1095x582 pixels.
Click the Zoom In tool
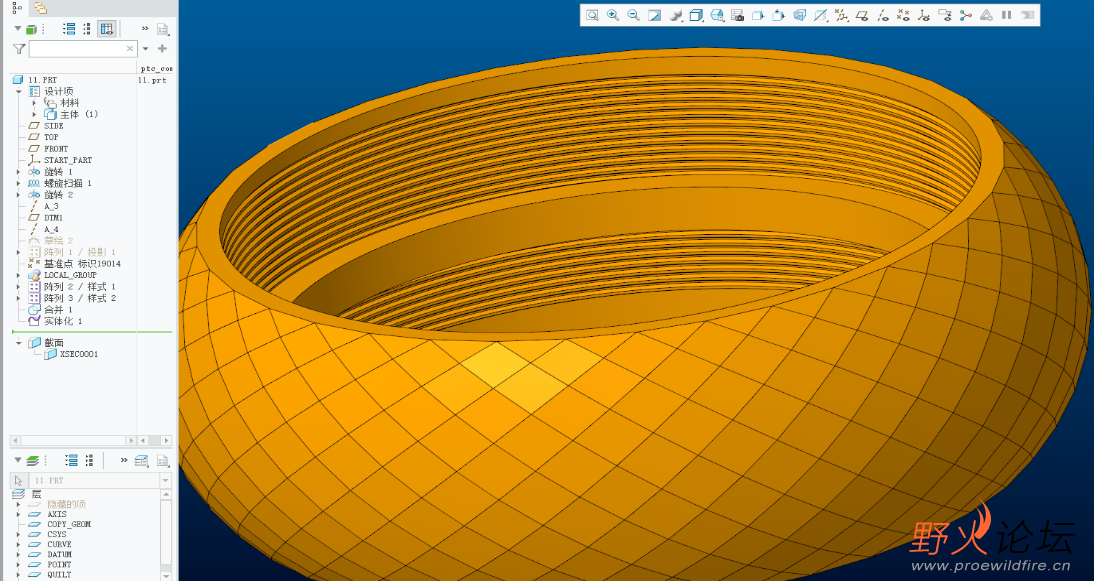click(613, 15)
